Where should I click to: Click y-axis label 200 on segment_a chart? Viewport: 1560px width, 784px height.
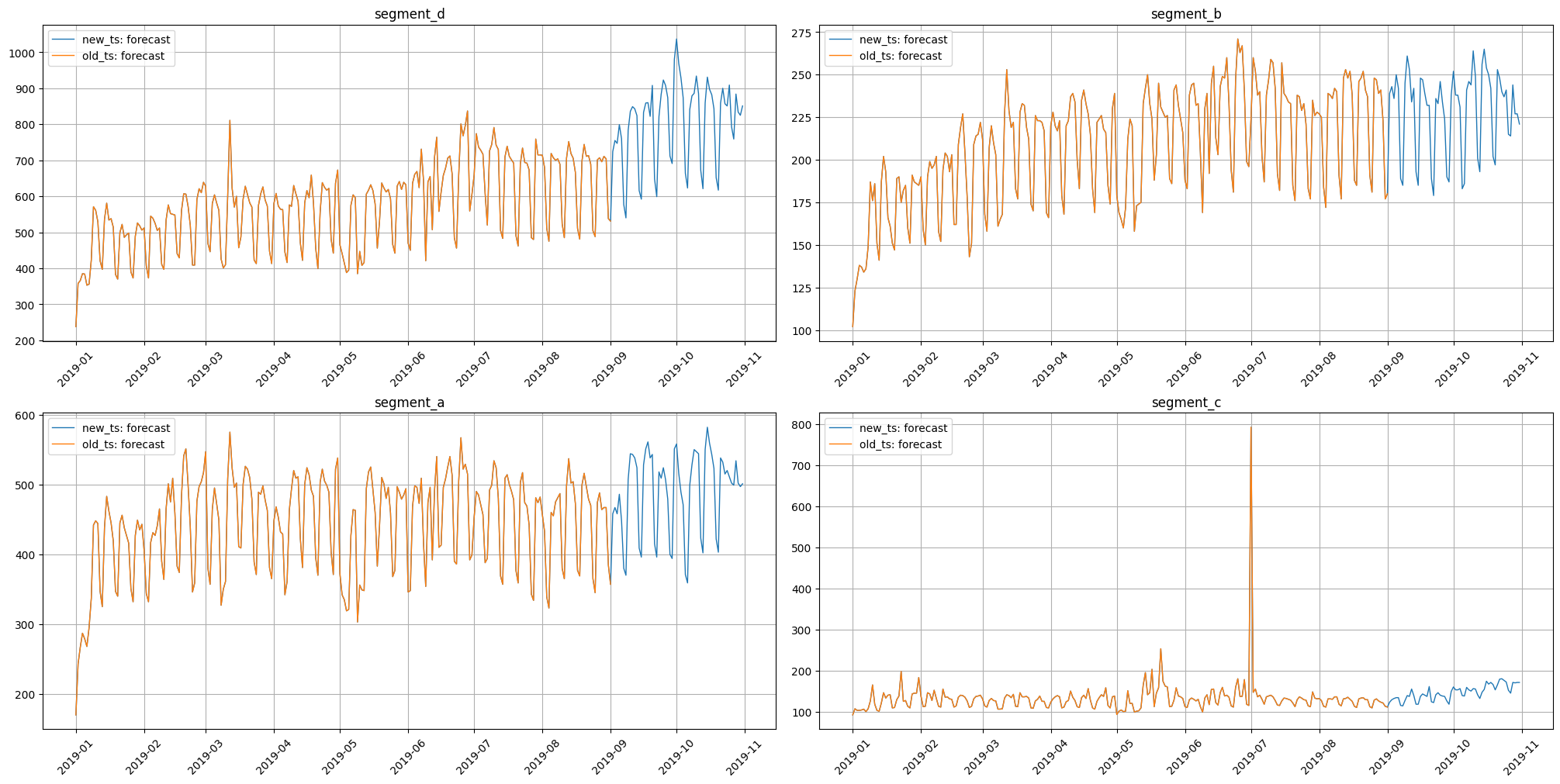click(x=26, y=695)
